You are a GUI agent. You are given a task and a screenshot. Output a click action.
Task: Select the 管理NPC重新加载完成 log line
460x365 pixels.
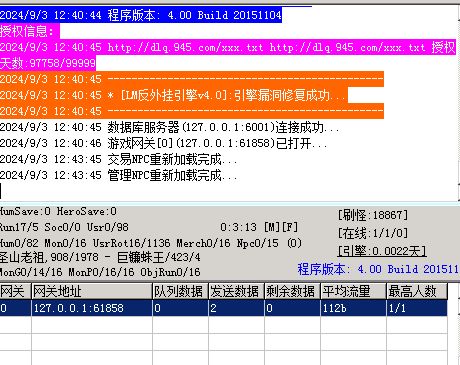pyautogui.click(x=119, y=175)
